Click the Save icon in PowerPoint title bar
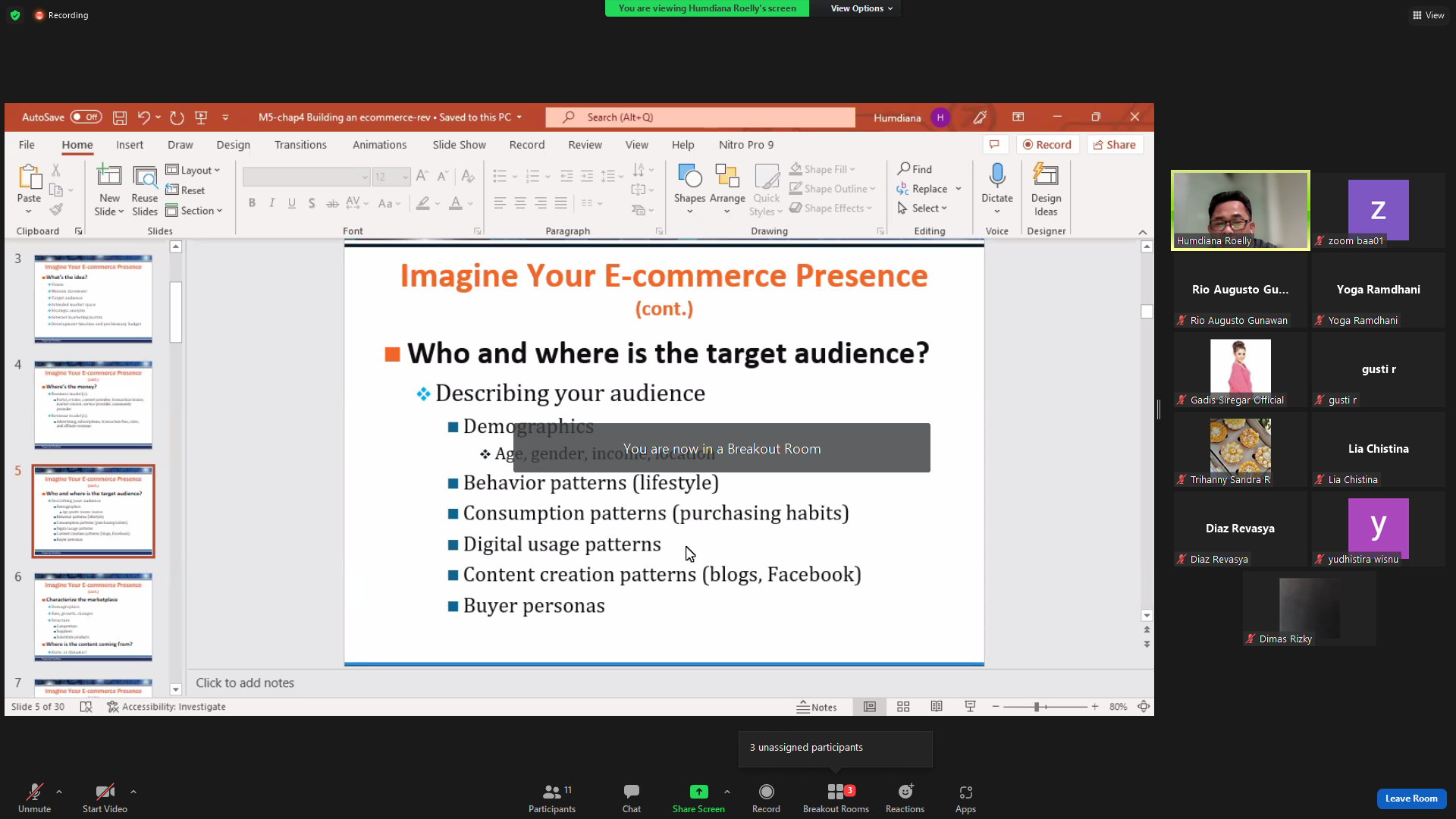 click(x=120, y=118)
